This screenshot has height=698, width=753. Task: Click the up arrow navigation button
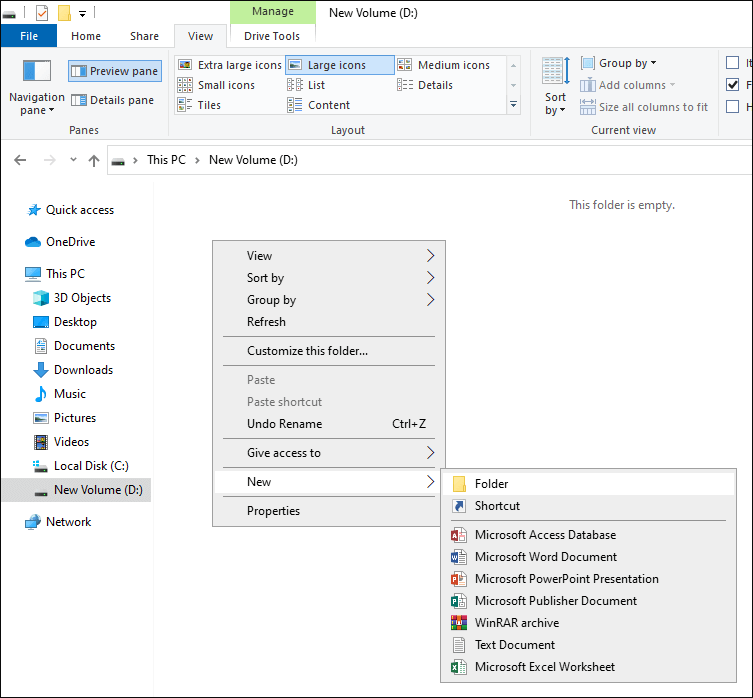pos(94,160)
